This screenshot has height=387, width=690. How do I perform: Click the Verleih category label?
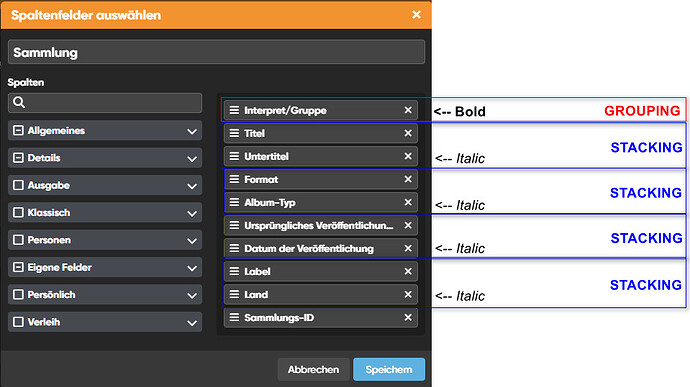(x=44, y=322)
